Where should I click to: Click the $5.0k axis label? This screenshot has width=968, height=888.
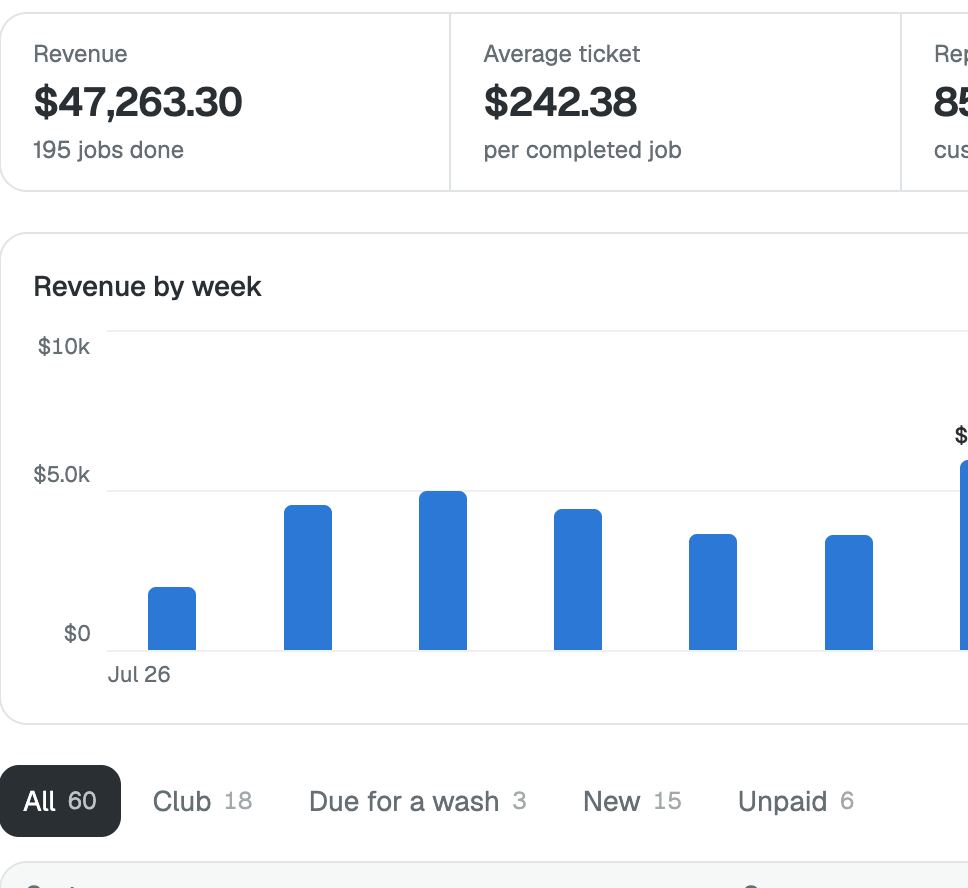(x=62, y=474)
